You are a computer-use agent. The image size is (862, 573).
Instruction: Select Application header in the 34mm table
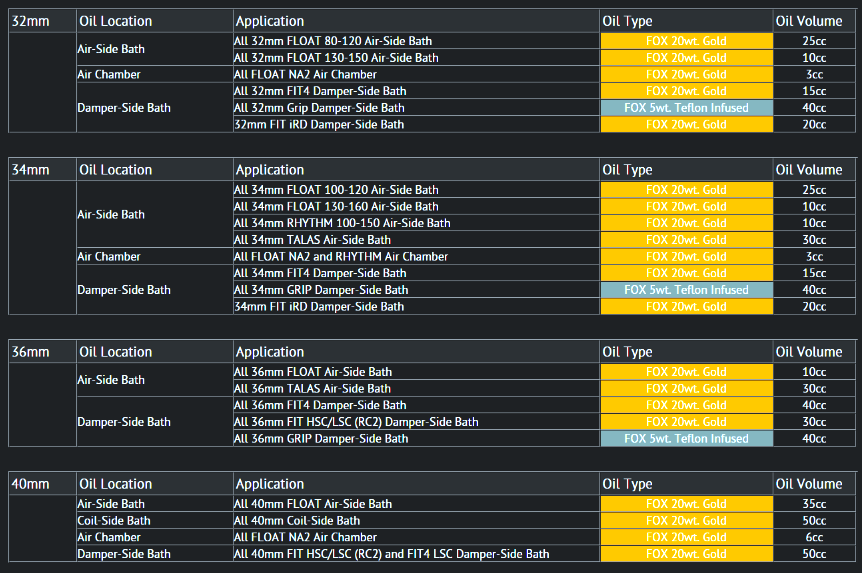pyautogui.click(x=270, y=170)
